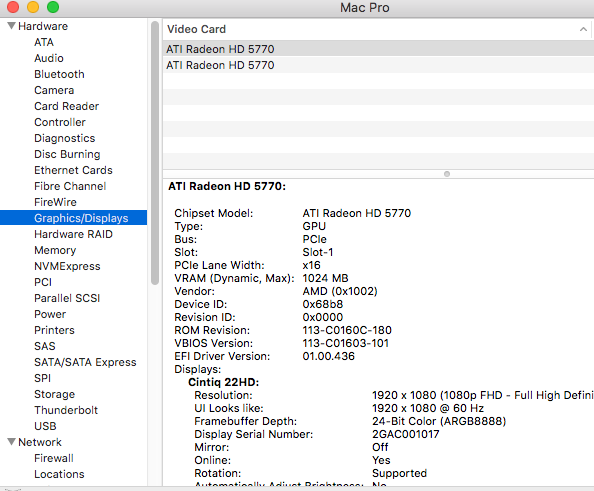Open the NVMExpress entry
The image size is (594, 491).
[x=67, y=266]
